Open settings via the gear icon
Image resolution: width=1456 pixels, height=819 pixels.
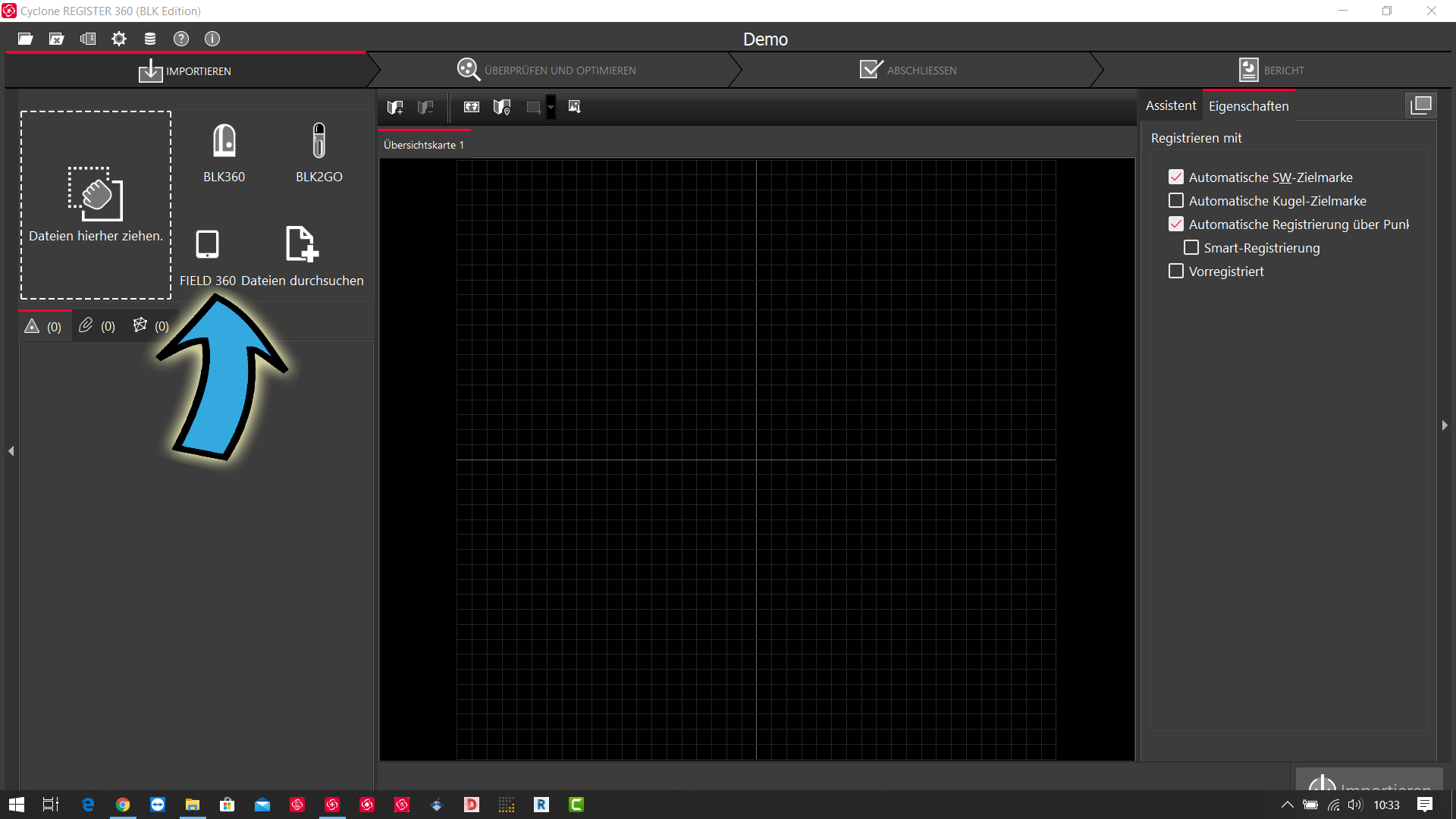[119, 39]
